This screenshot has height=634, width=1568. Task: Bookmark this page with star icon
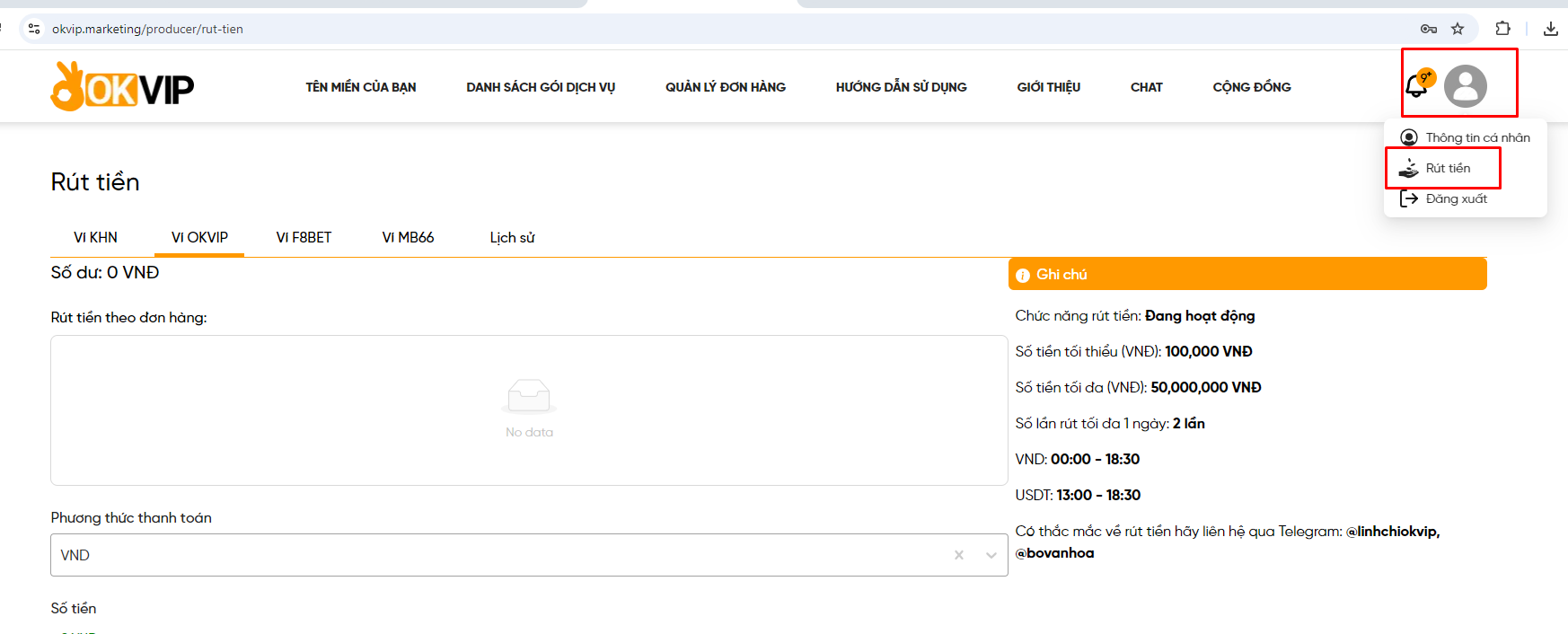[1458, 29]
